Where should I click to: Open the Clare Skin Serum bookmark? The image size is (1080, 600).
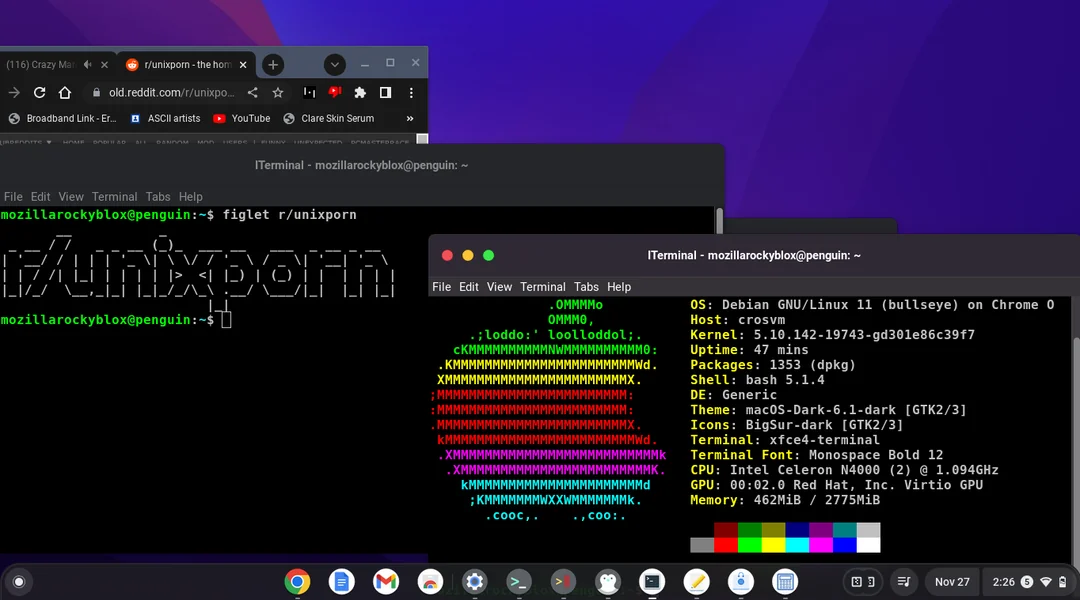coord(329,118)
